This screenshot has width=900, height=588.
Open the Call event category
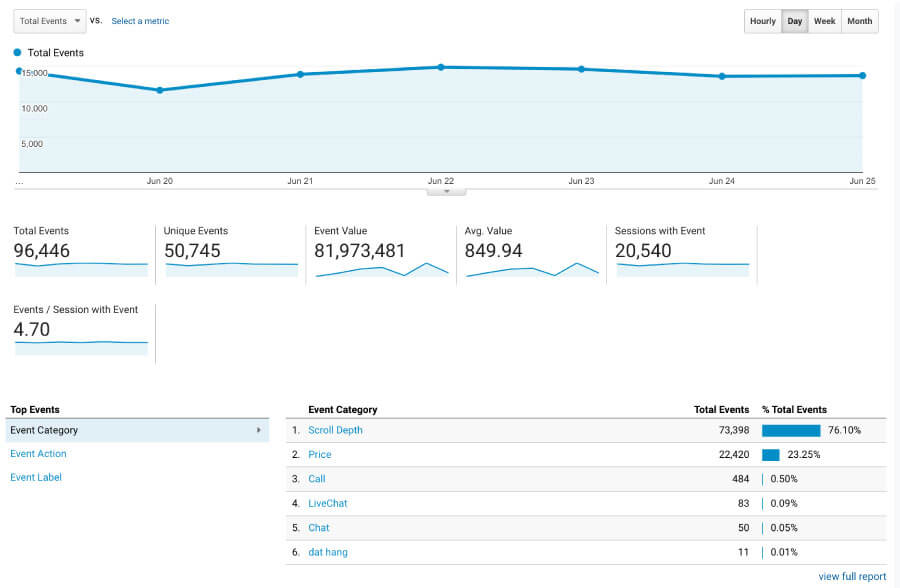[x=317, y=479]
